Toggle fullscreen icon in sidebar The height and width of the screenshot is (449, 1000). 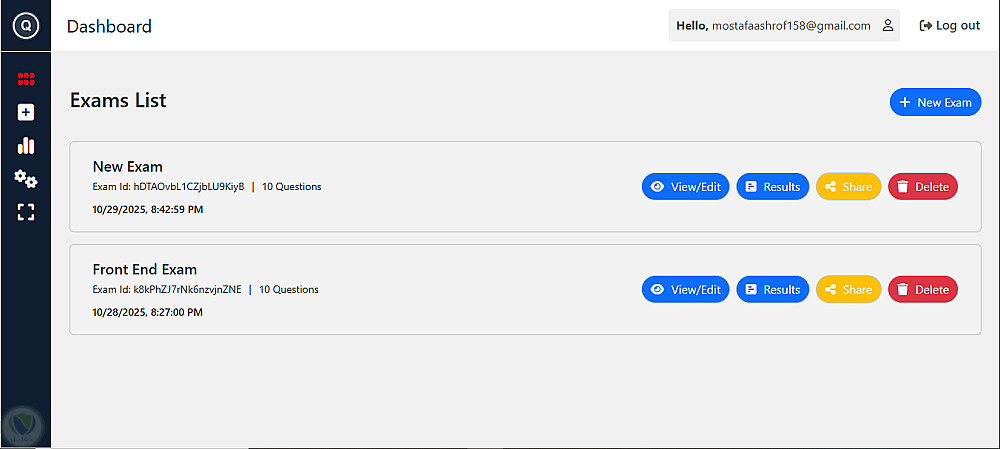pyautogui.click(x=26, y=212)
